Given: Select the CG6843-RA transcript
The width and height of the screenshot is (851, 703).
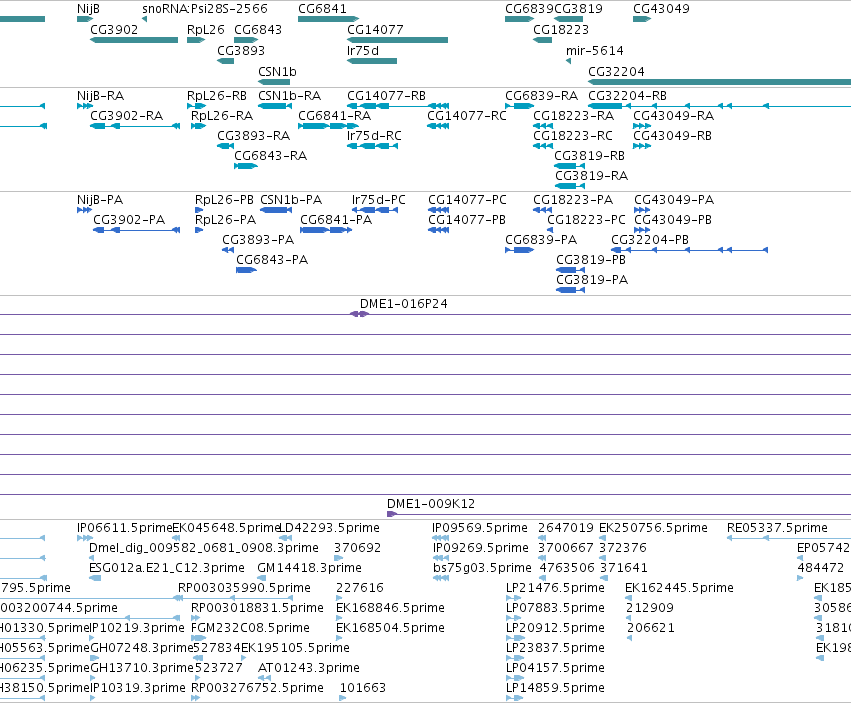Looking at the screenshot, I should tap(246, 166).
